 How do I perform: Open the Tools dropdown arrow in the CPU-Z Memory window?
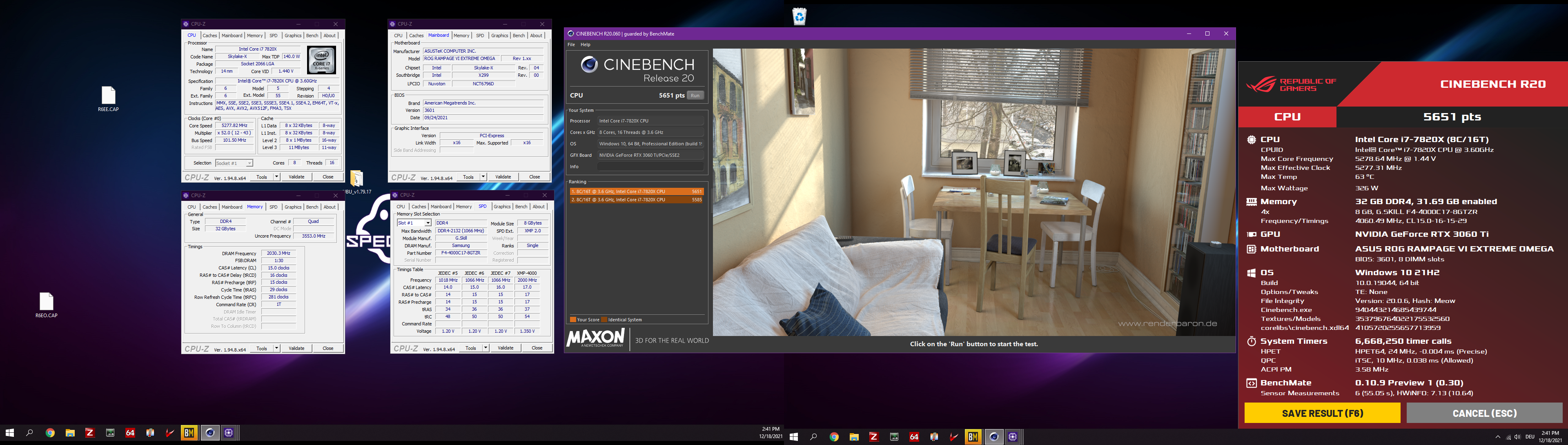tap(276, 349)
